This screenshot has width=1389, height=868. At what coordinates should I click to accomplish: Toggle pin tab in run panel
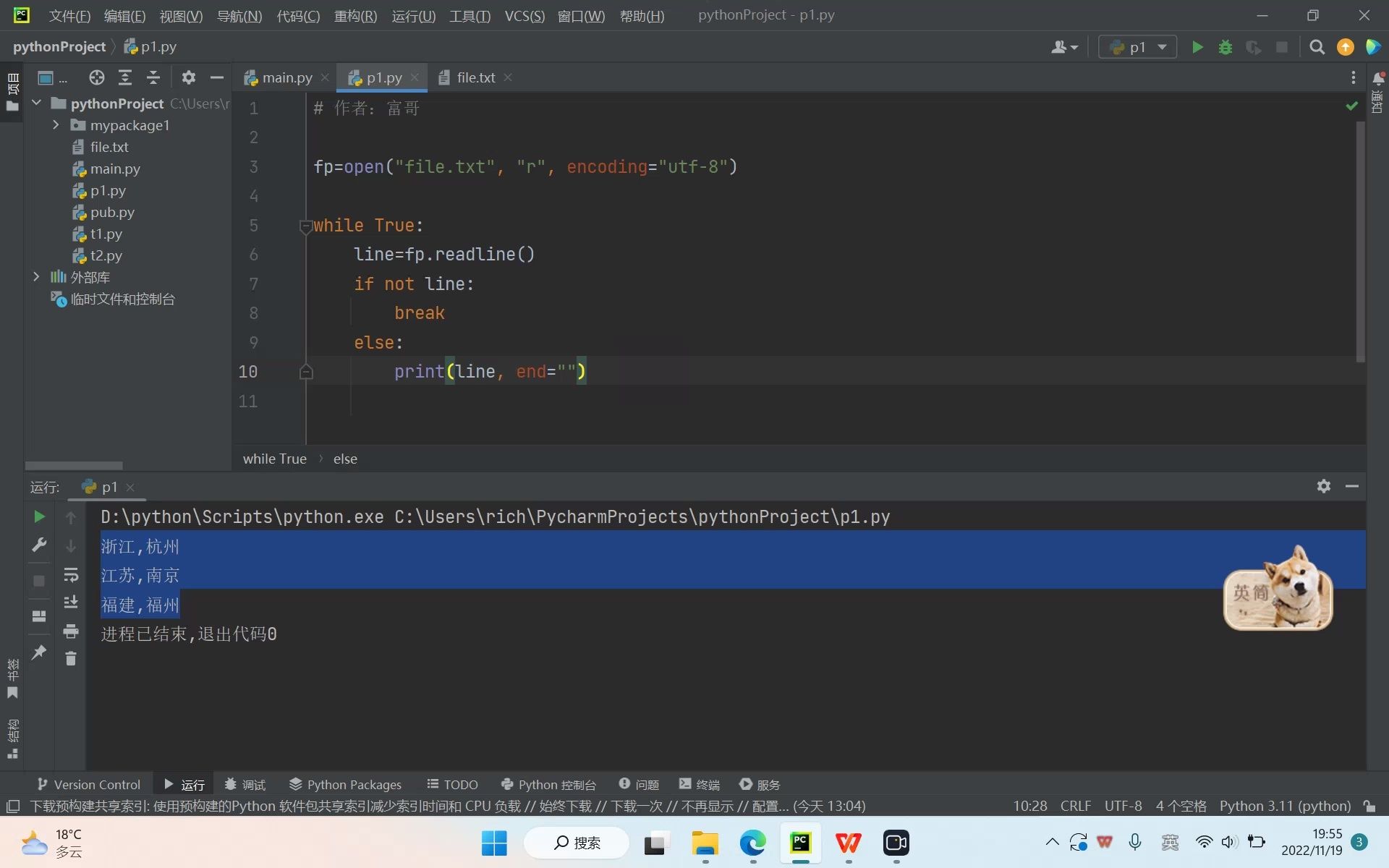(x=39, y=652)
